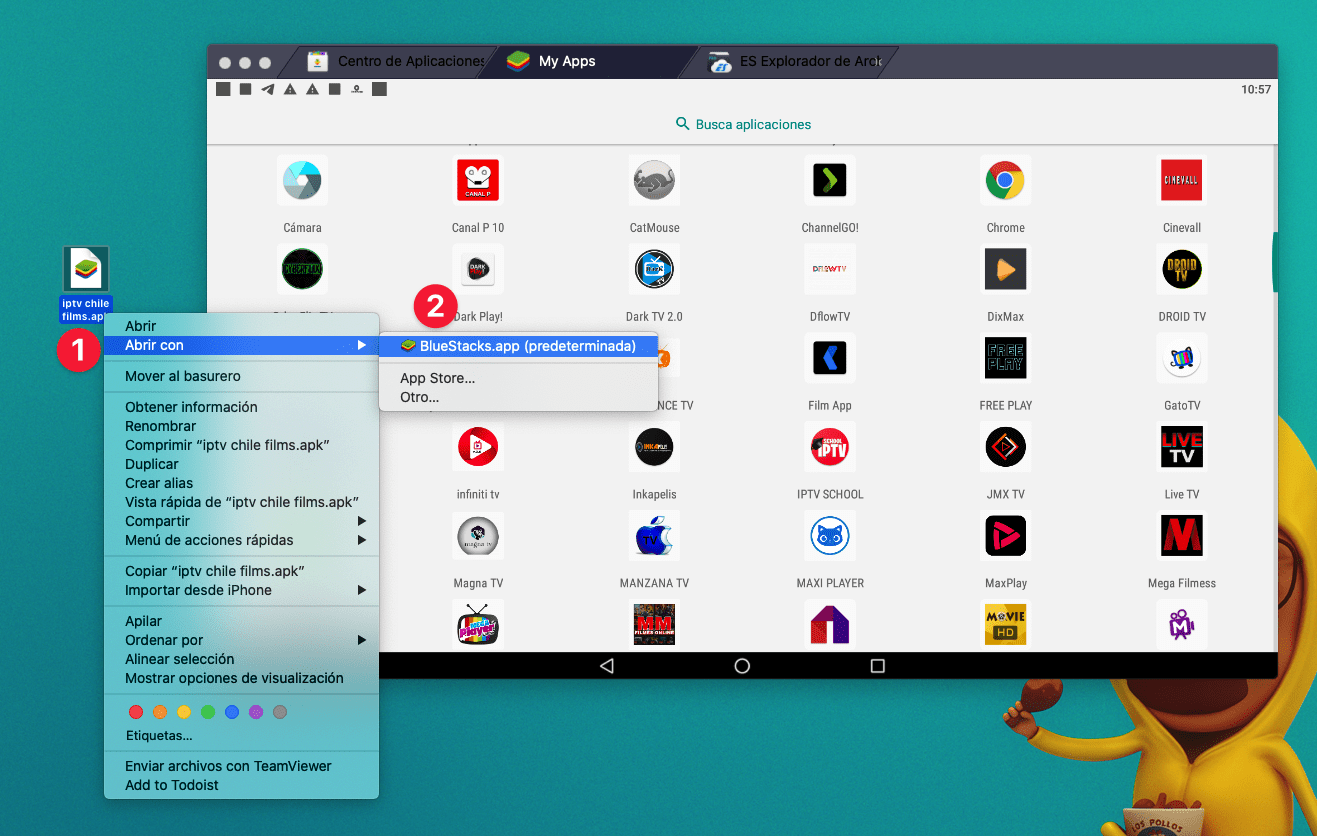Click the apps list scrollbar handle

[x=1275, y=262]
